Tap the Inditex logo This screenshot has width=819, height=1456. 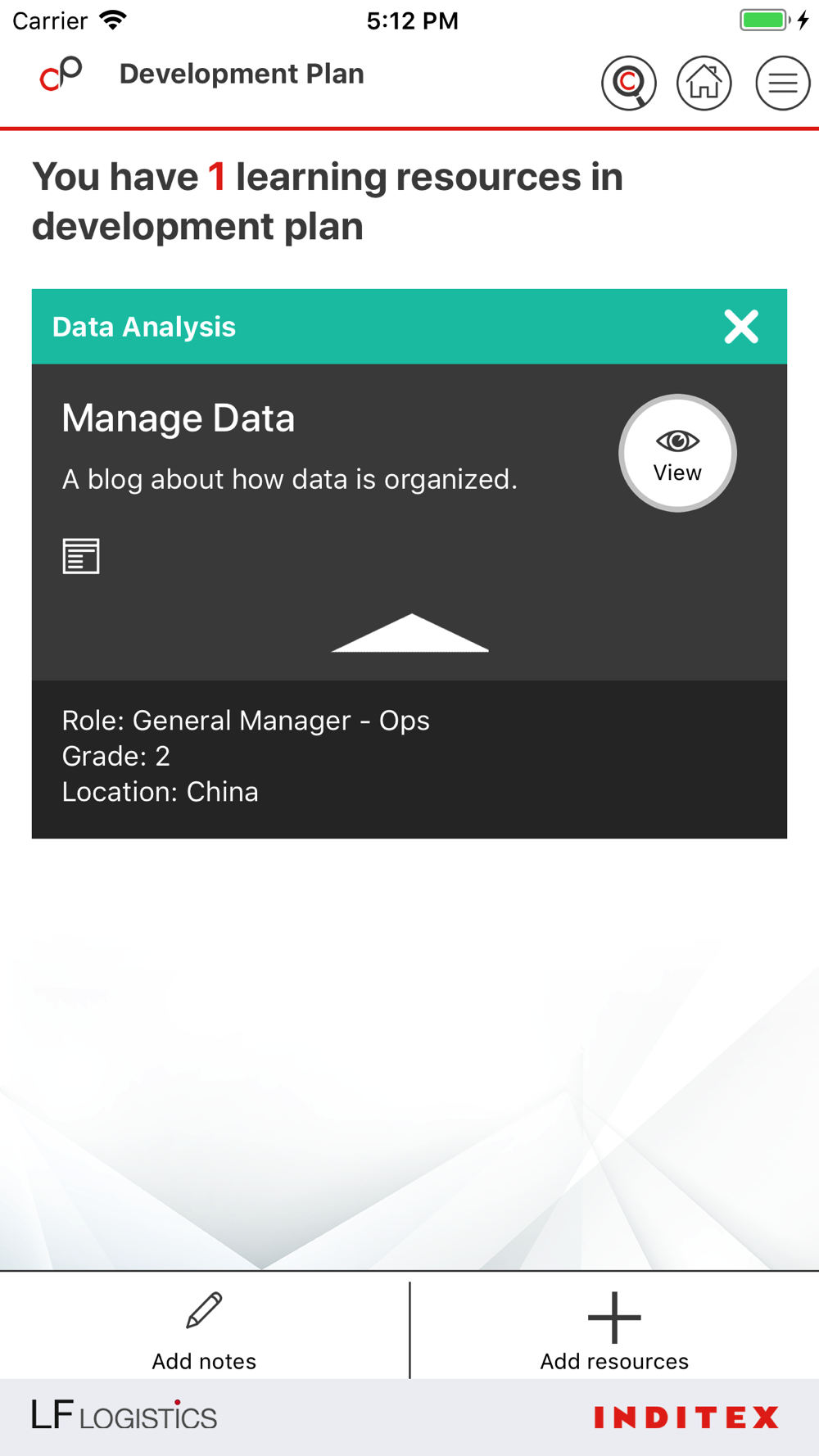click(x=686, y=1417)
